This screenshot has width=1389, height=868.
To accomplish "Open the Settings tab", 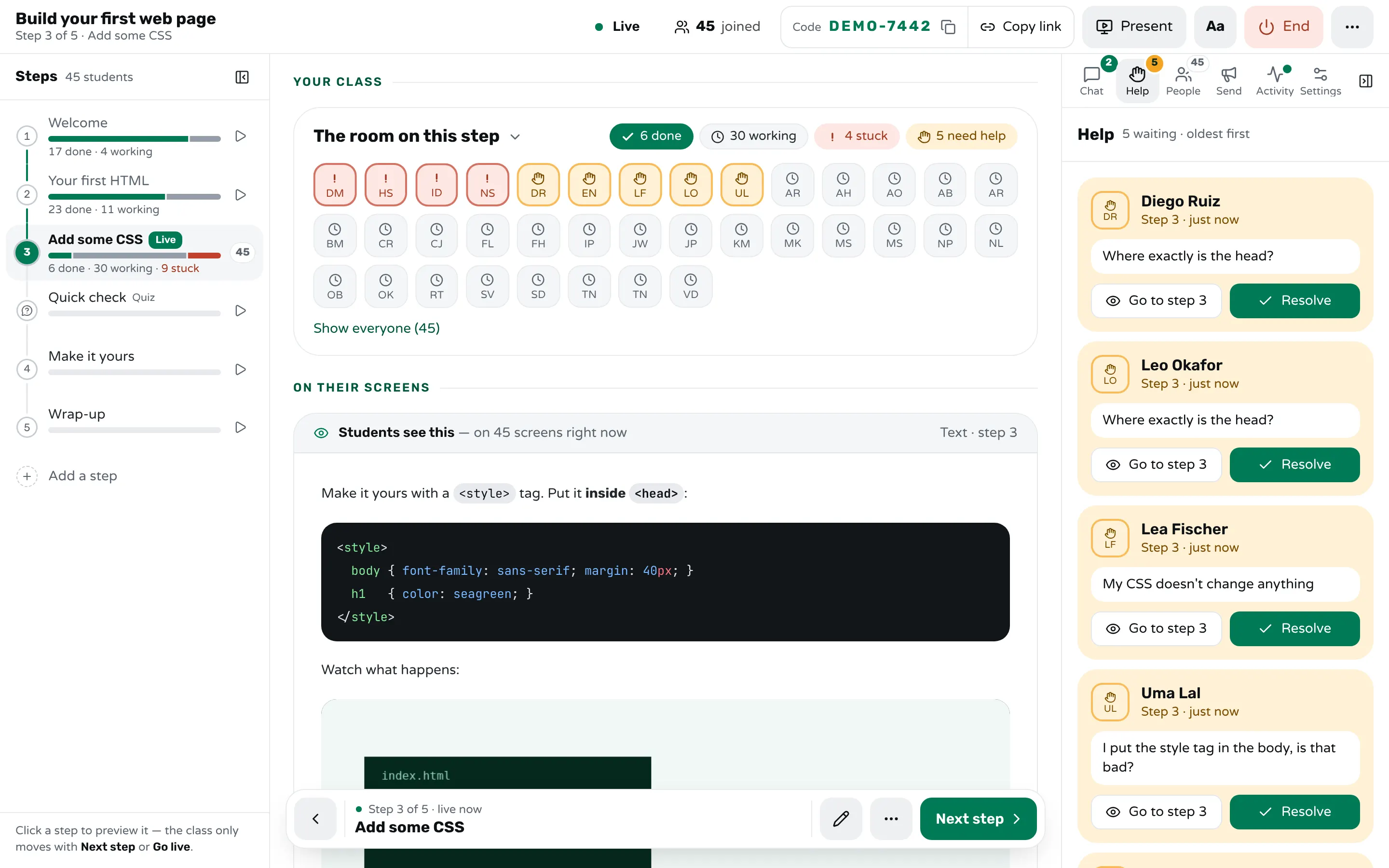I will coord(1320,81).
